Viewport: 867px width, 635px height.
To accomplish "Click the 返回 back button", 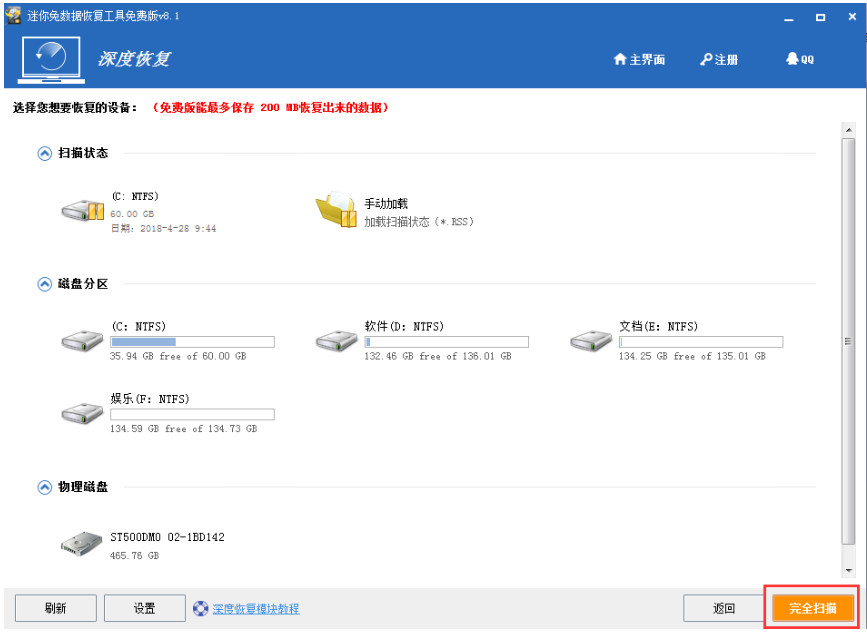I will [724, 608].
